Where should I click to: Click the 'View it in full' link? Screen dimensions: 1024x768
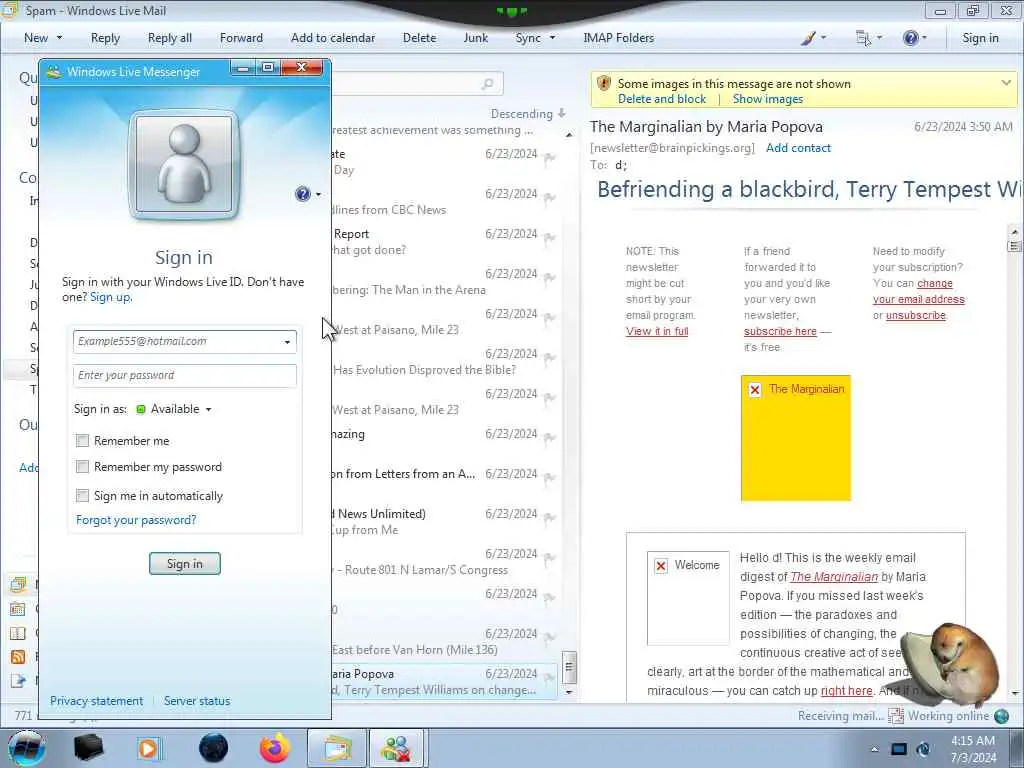pyautogui.click(x=657, y=331)
